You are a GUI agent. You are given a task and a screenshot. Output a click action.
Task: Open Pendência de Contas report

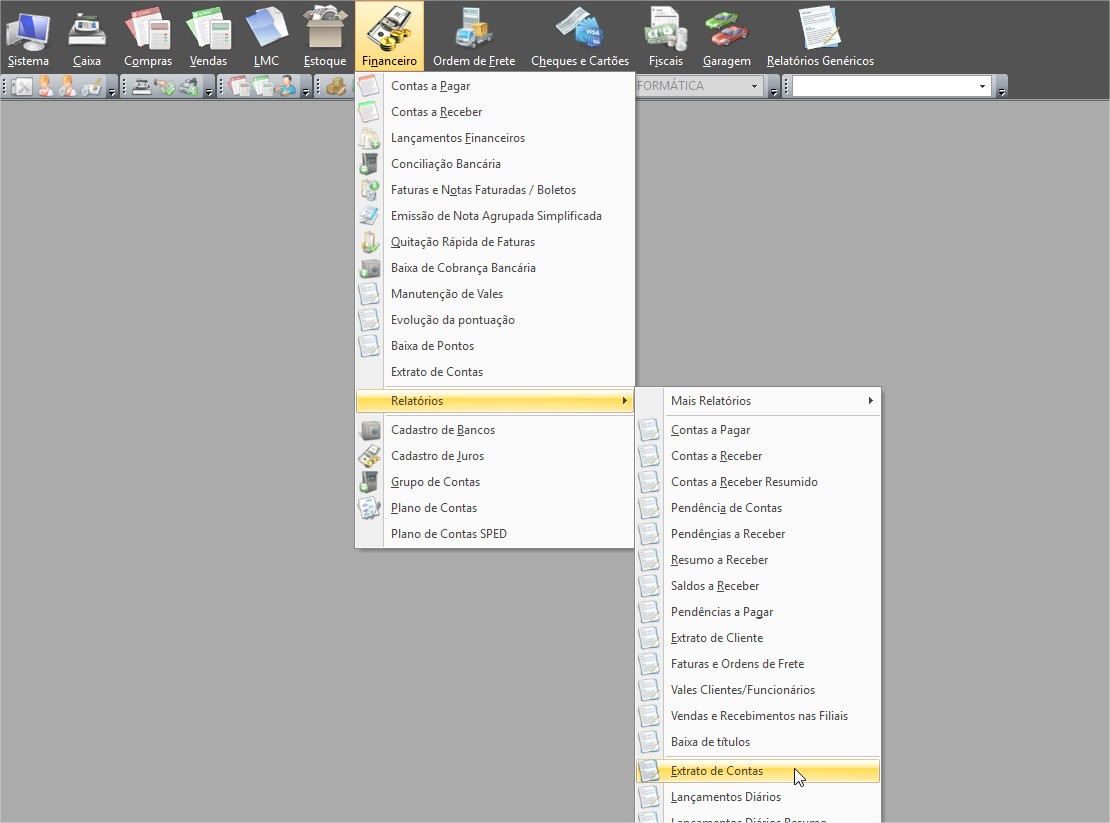(758, 508)
